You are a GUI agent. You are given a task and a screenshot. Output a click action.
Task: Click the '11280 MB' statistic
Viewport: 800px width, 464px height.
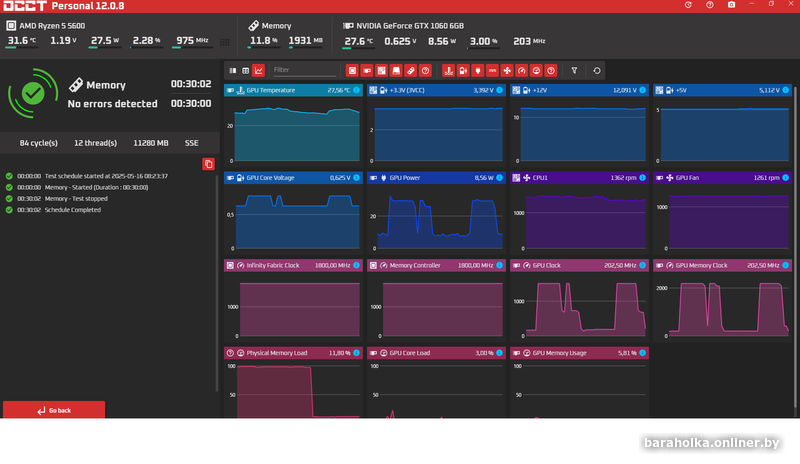click(151, 143)
